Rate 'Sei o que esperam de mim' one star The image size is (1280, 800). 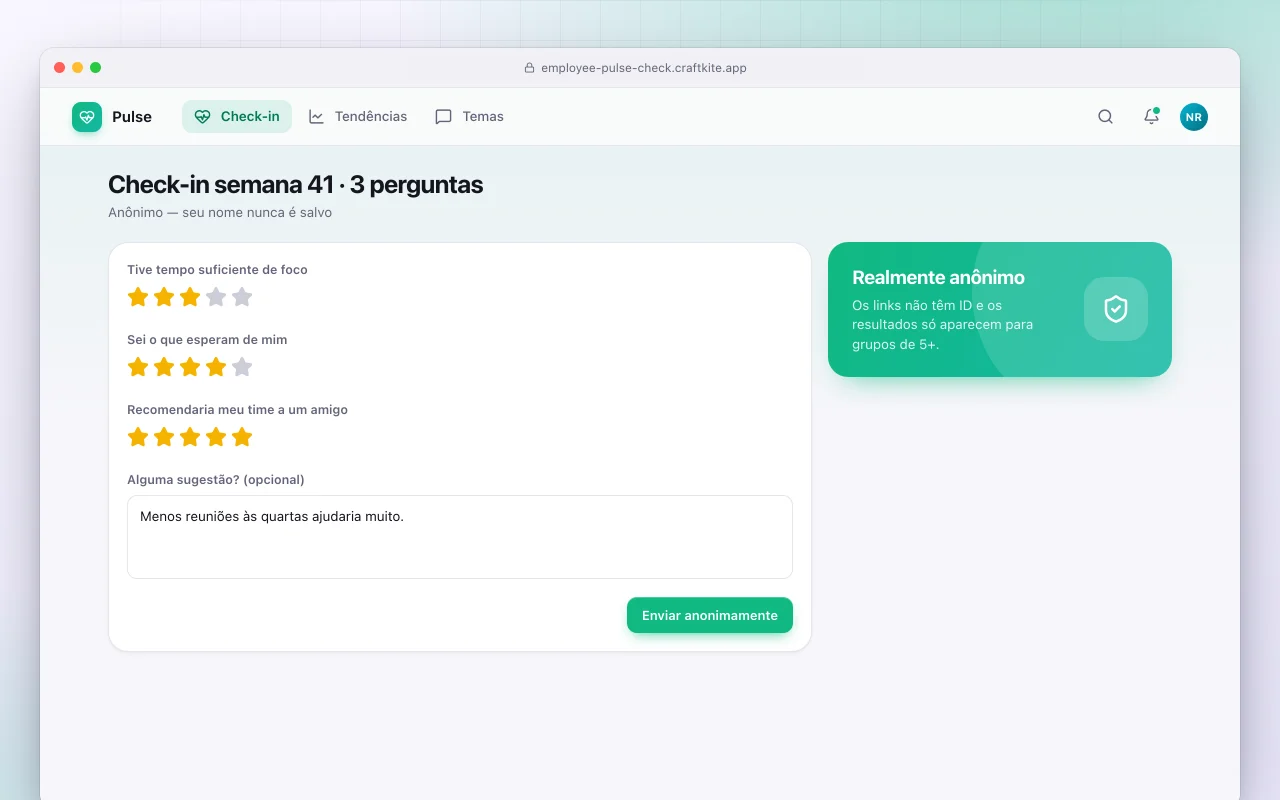pyautogui.click(x=138, y=367)
